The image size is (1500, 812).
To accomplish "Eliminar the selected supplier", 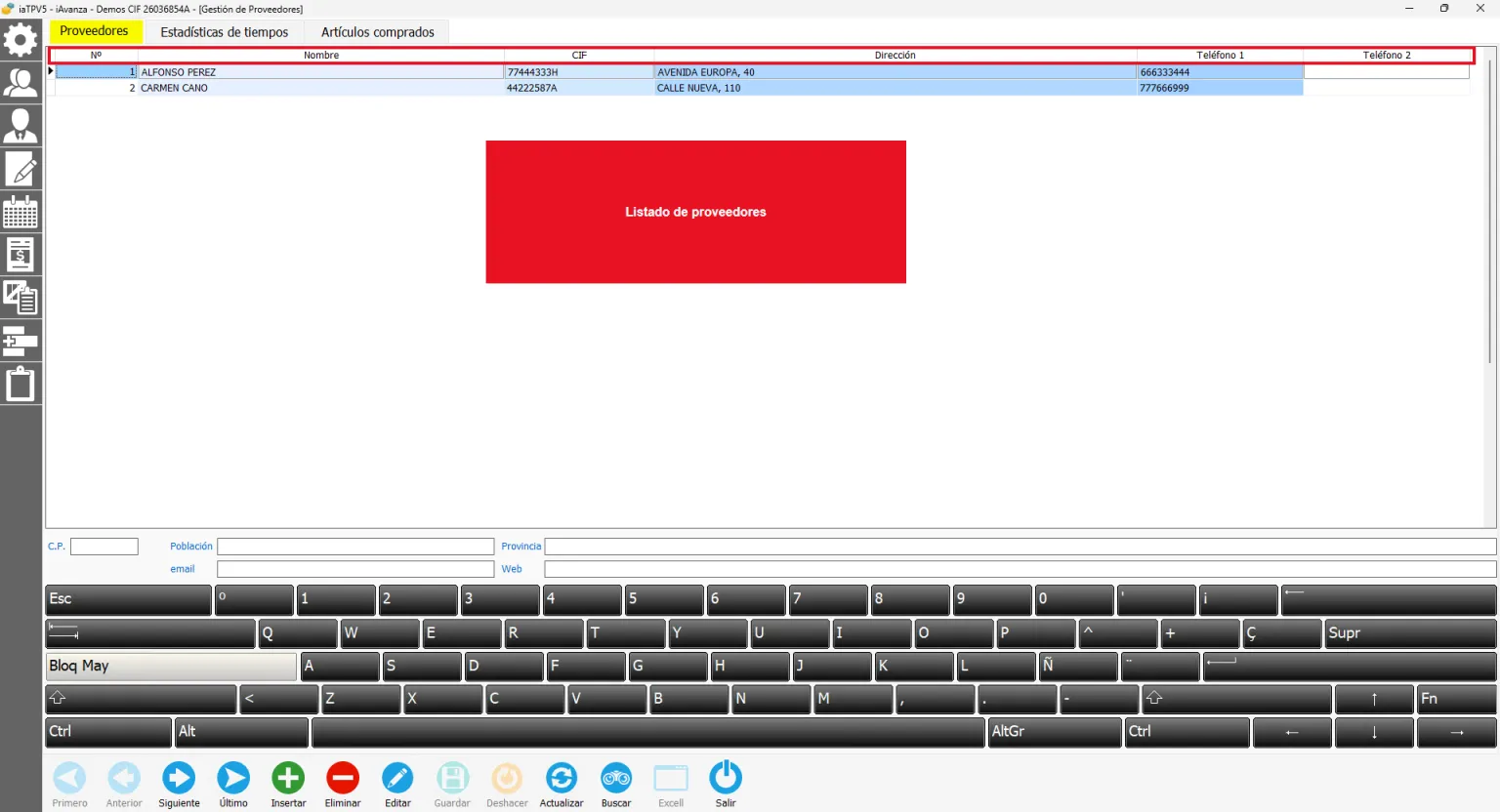I will 343,785.
